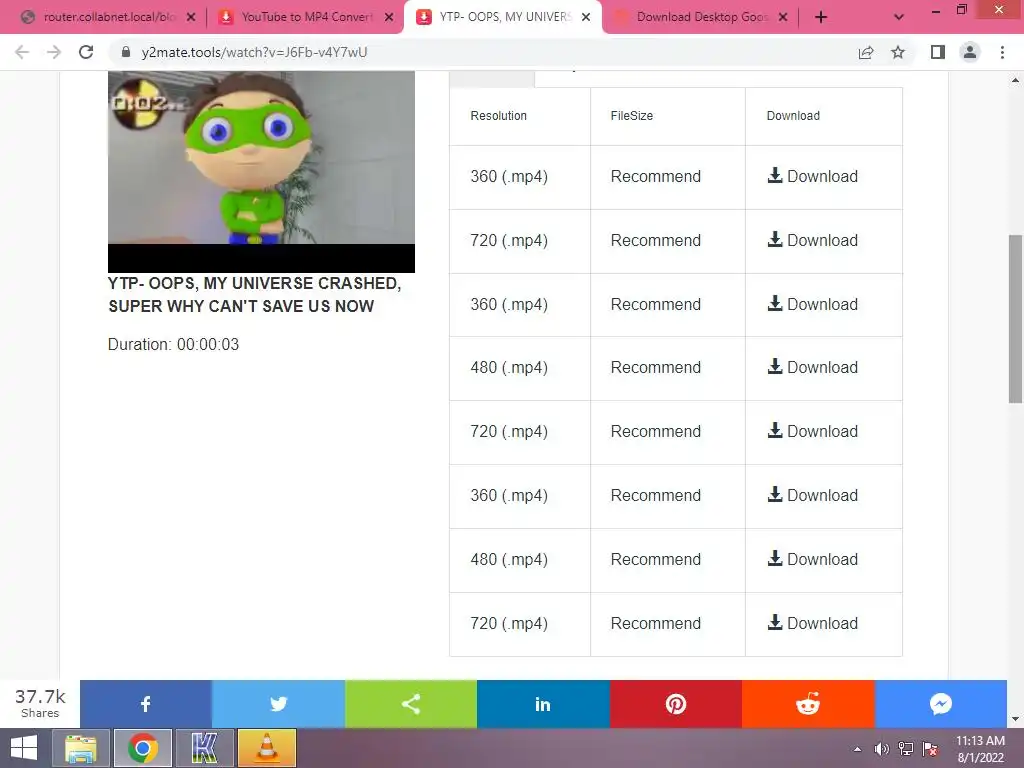Open the tab search dropdown chevron
Image resolution: width=1024 pixels, height=768 pixels.
click(x=899, y=17)
